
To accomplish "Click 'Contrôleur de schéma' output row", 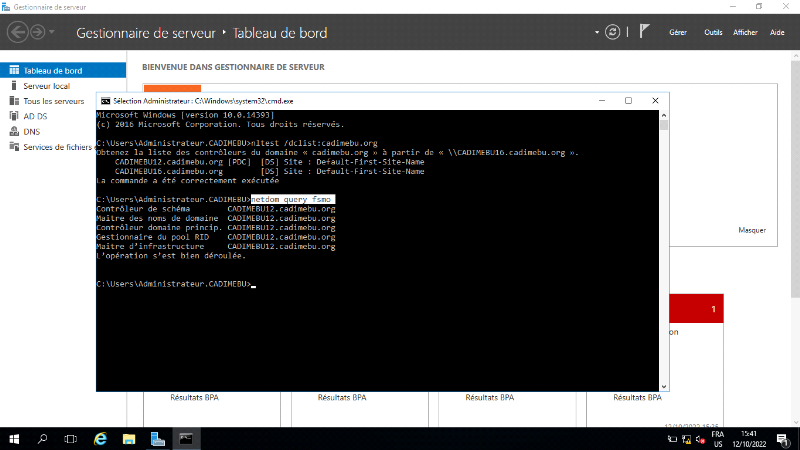I will [216, 209].
